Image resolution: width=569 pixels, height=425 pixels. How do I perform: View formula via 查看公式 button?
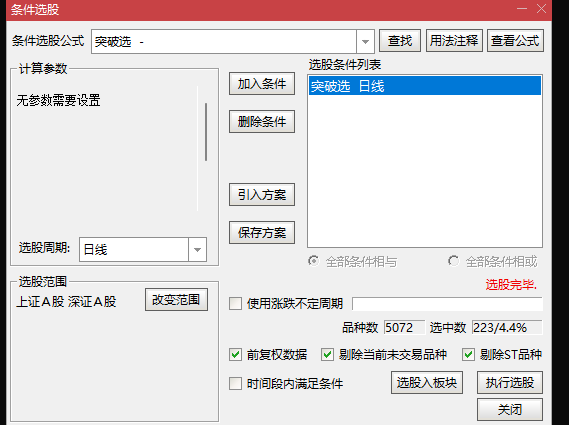[x=515, y=41]
